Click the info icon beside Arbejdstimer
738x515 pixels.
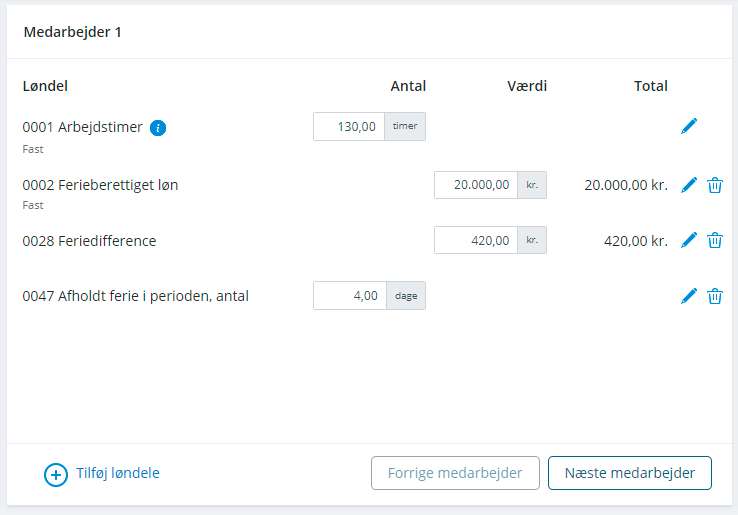(158, 128)
